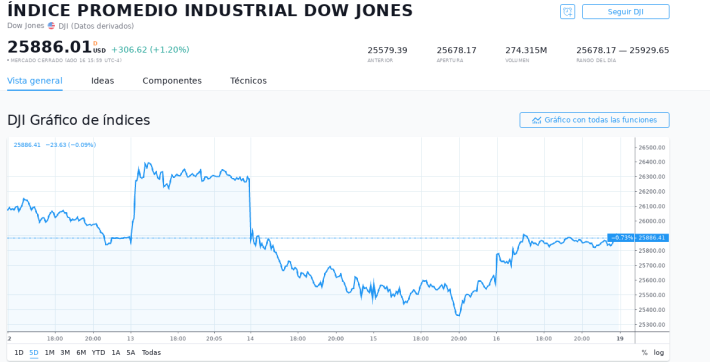Open the Componentes tab

coord(172,81)
